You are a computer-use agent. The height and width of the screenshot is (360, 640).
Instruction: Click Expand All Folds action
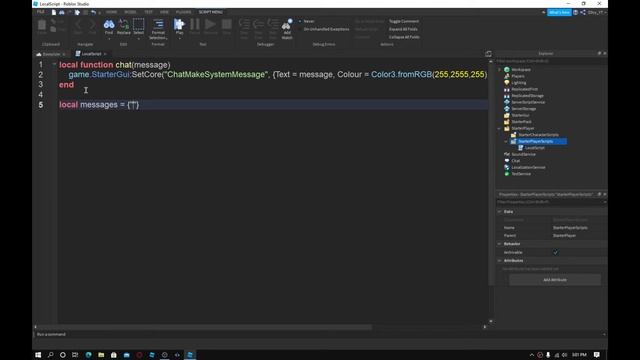[x=403, y=29]
